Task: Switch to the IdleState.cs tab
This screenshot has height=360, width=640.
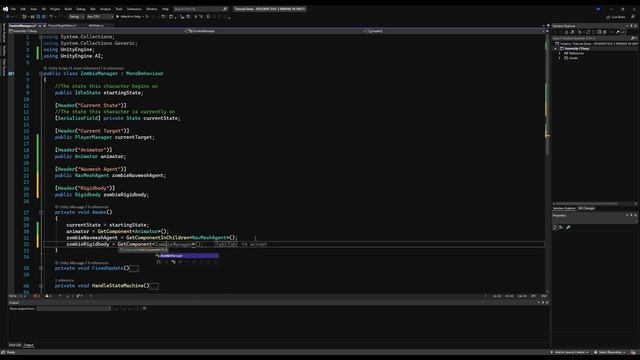Action: [96, 26]
